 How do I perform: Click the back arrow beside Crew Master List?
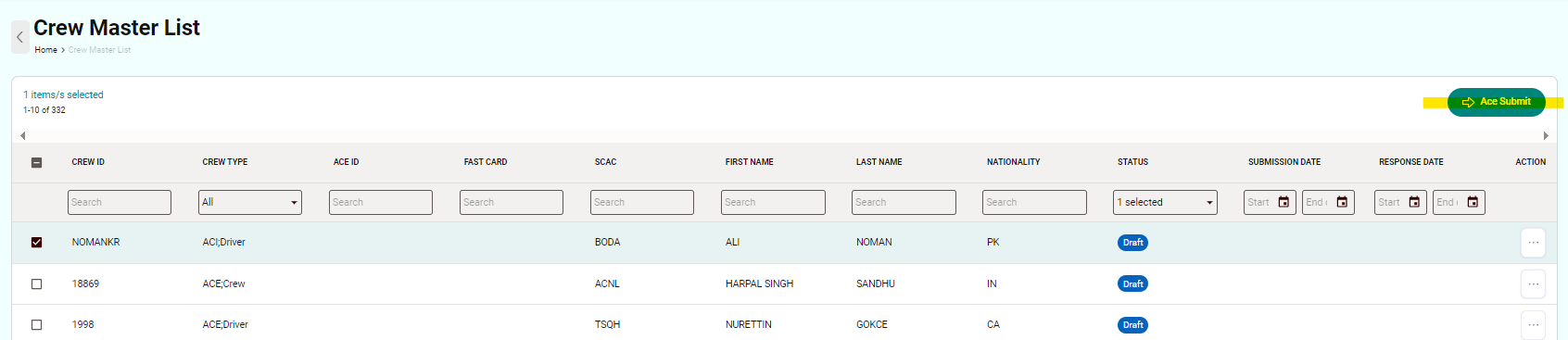[19, 37]
